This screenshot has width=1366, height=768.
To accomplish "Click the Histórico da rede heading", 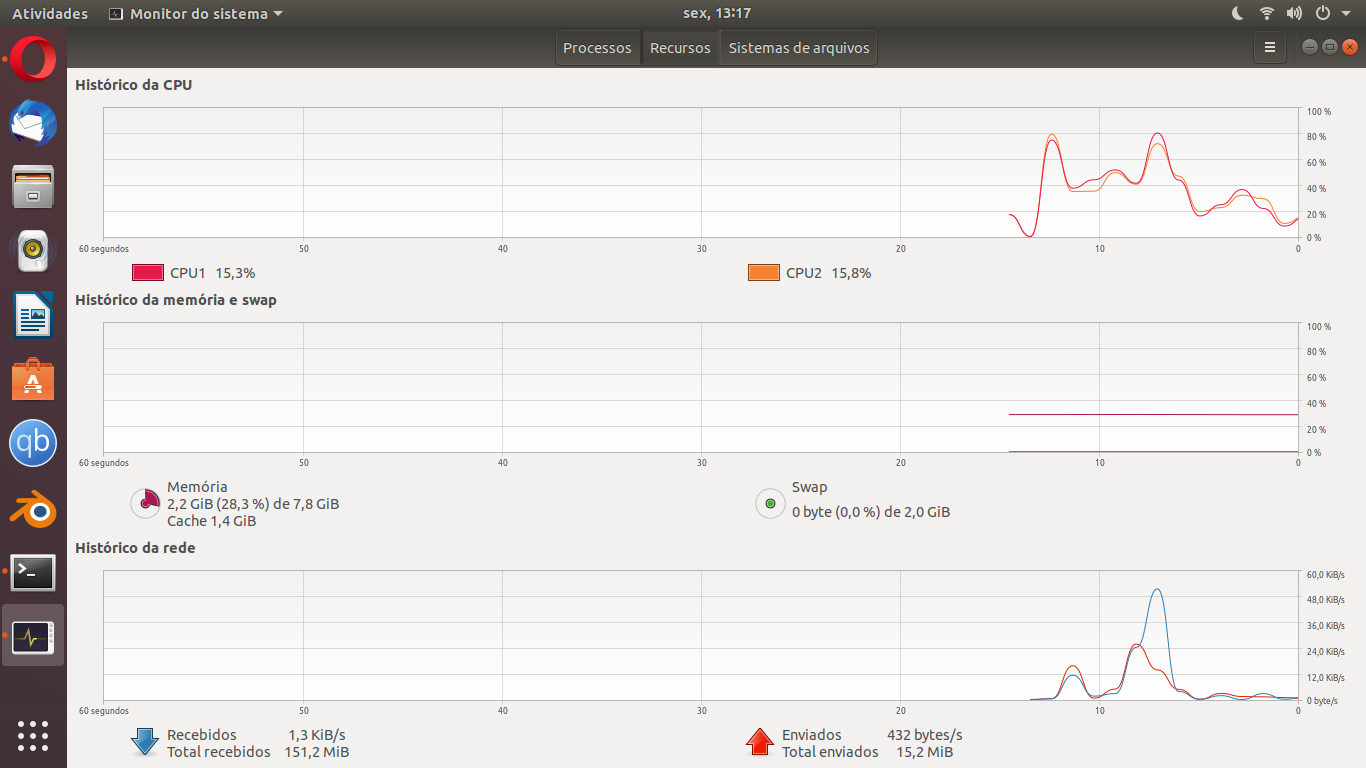I will point(135,548).
